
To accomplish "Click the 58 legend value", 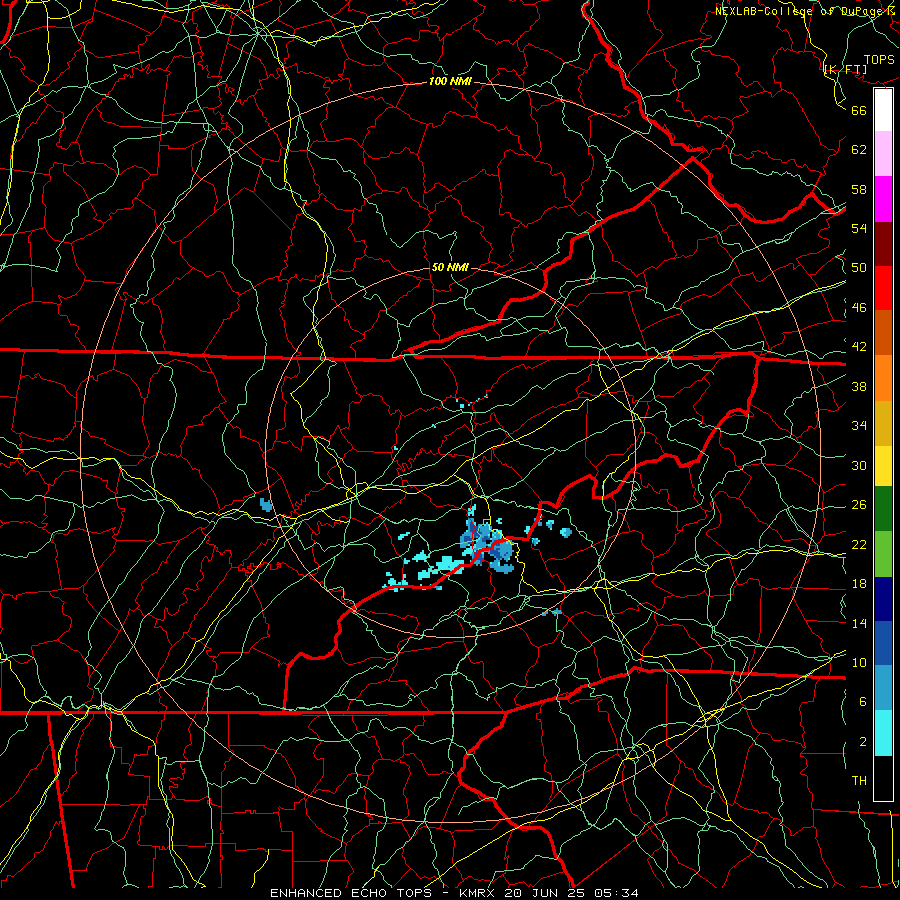I will pyautogui.click(x=859, y=189).
